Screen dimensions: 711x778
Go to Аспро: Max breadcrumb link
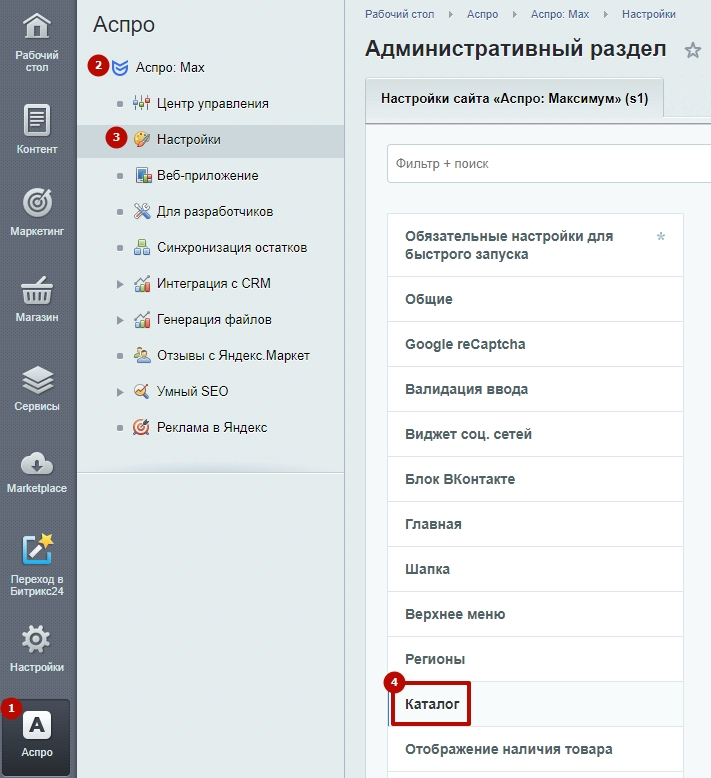click(x=560, y=14)
